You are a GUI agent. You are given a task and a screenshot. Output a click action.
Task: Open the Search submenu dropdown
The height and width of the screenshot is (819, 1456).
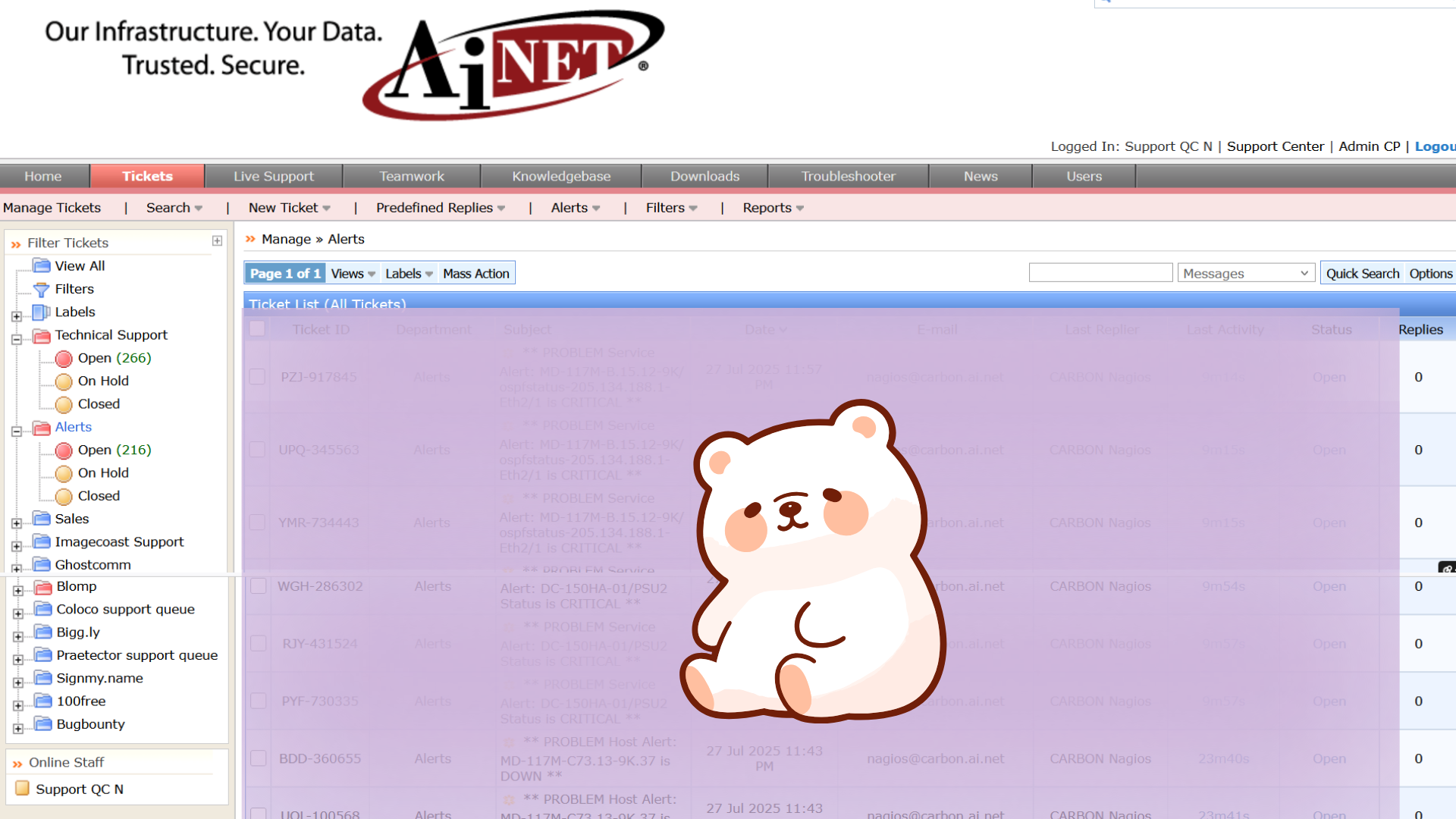pyautogui.click(x=174, y=208)
